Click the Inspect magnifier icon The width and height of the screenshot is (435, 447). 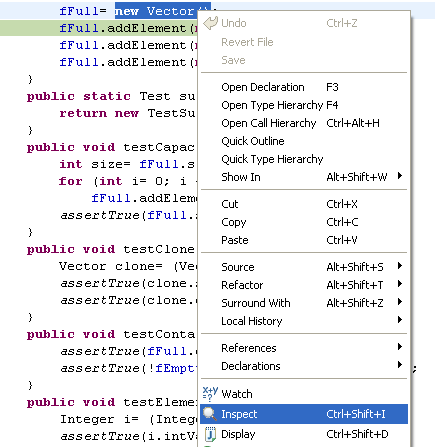click(x=210, y=414)
